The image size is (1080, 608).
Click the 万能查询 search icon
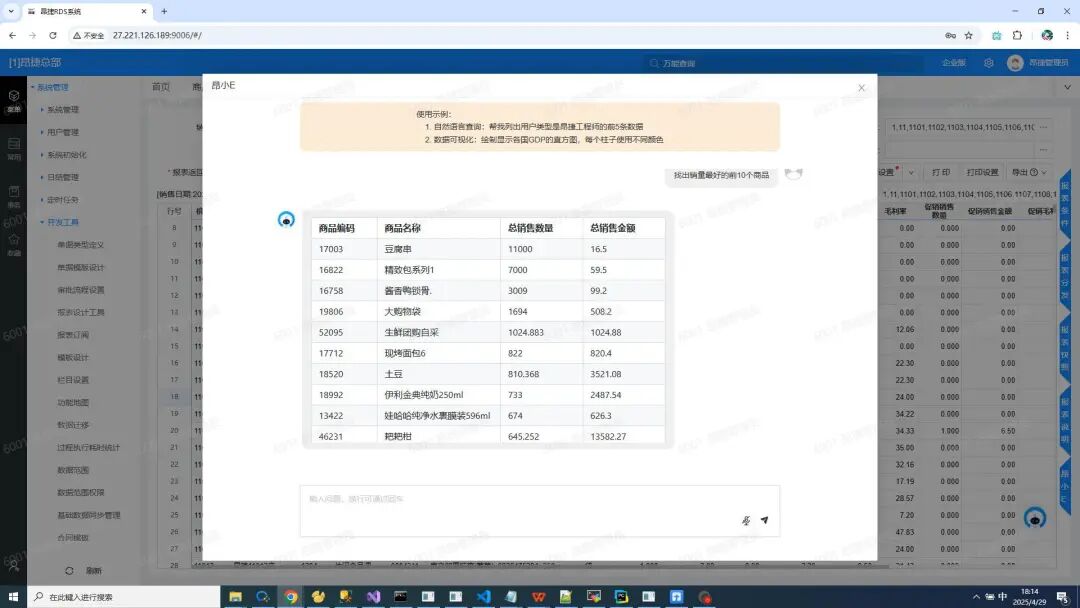pos(656,62)
